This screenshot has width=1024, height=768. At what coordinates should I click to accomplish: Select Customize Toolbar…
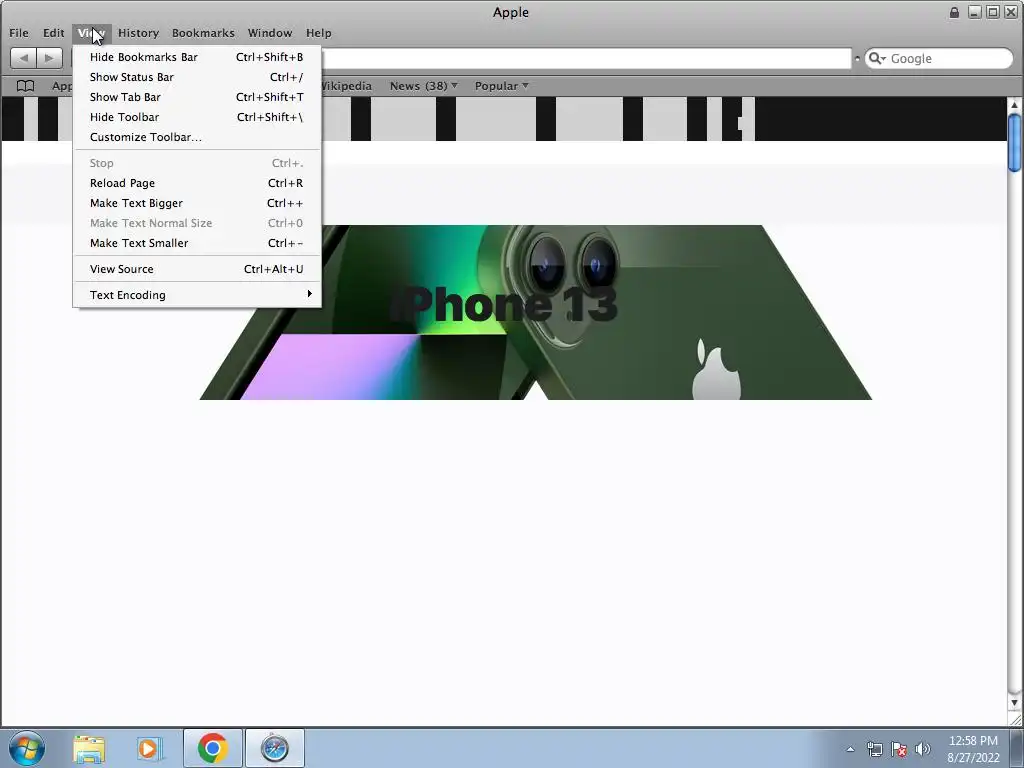pyautogui.click(x=197, y=137)
